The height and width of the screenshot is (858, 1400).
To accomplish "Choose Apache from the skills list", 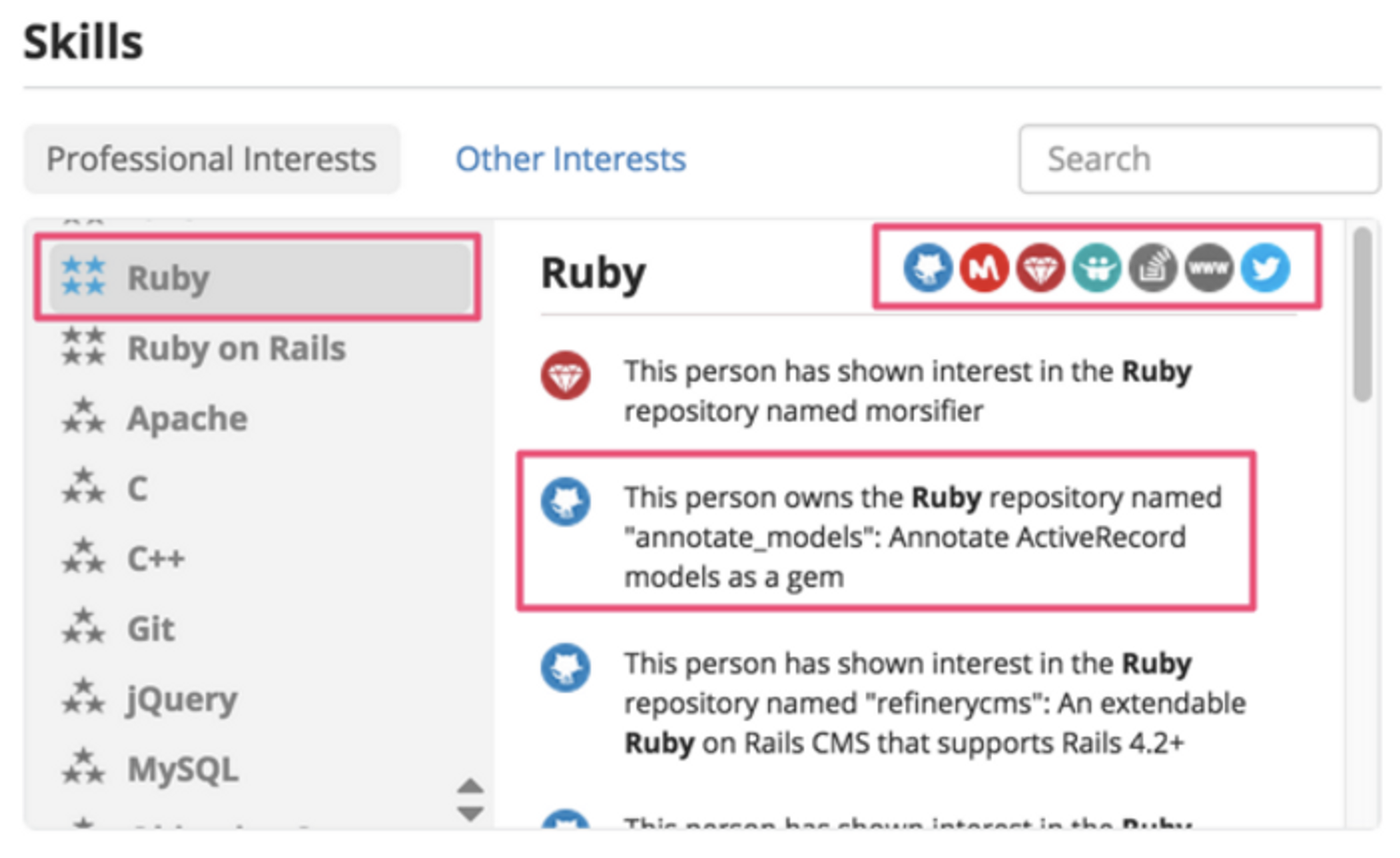I will tap(187, 418).
